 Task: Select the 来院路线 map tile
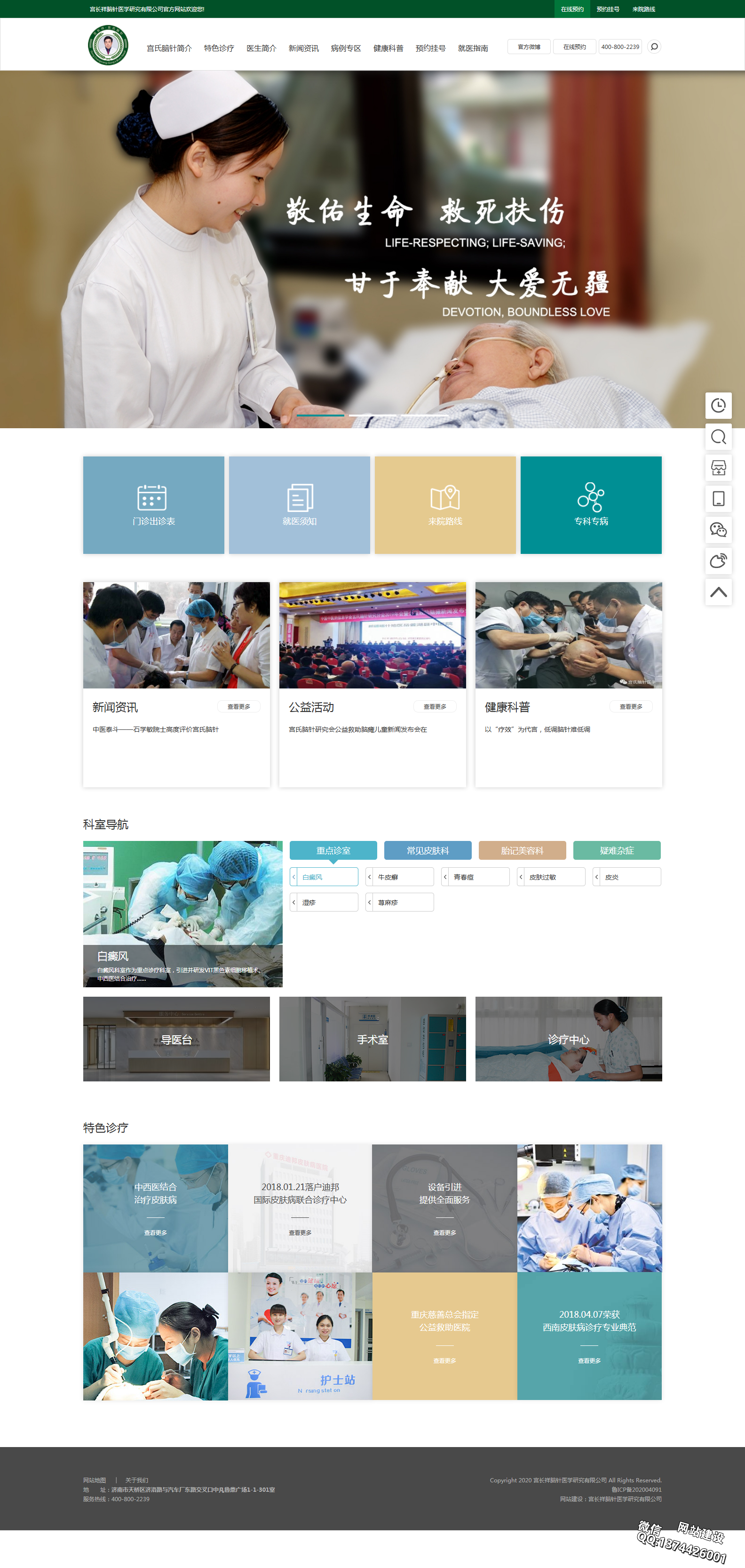pyautogui.click(x=445, y=505)
